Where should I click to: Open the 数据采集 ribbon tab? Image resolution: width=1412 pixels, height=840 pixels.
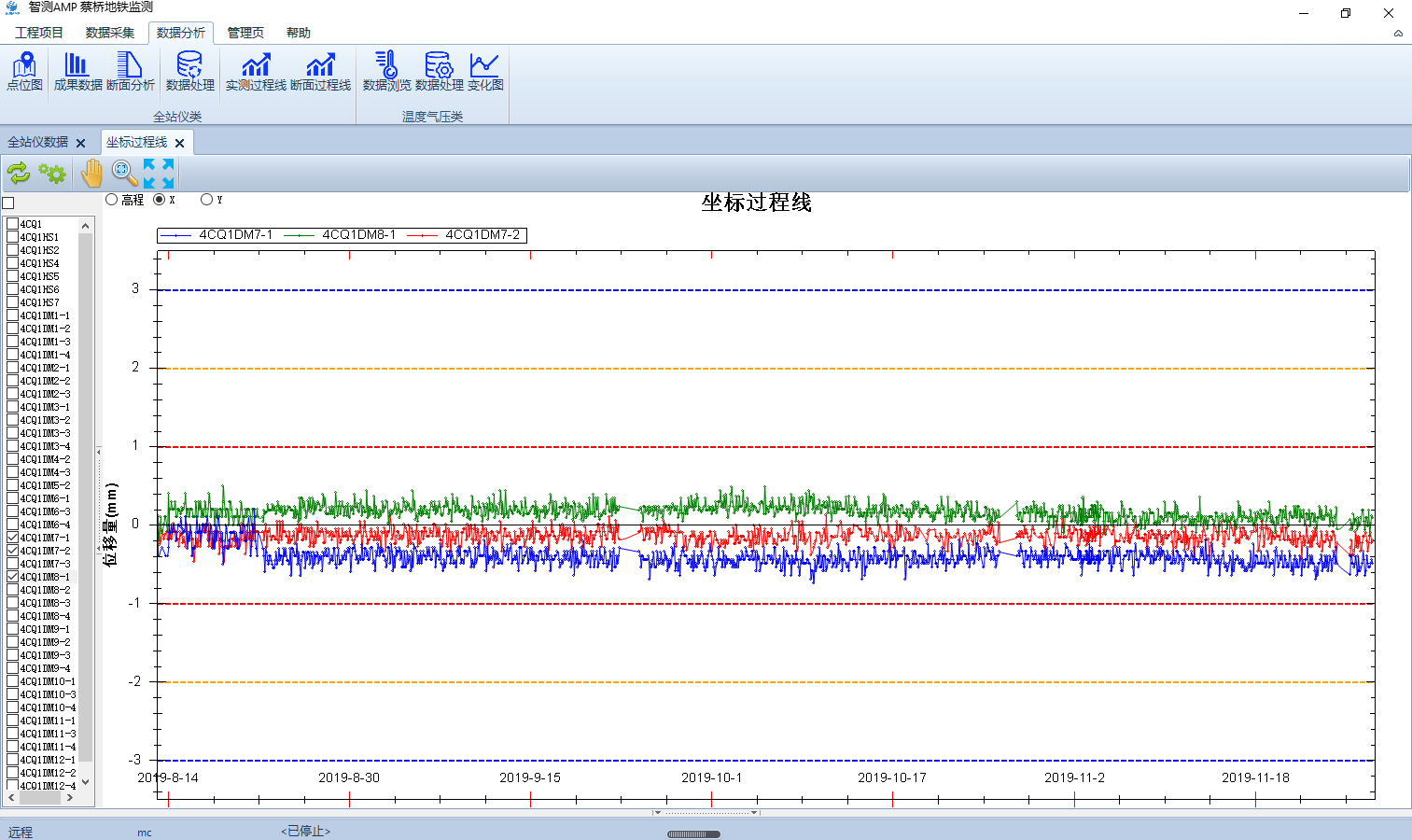click(x=109, y=33)
